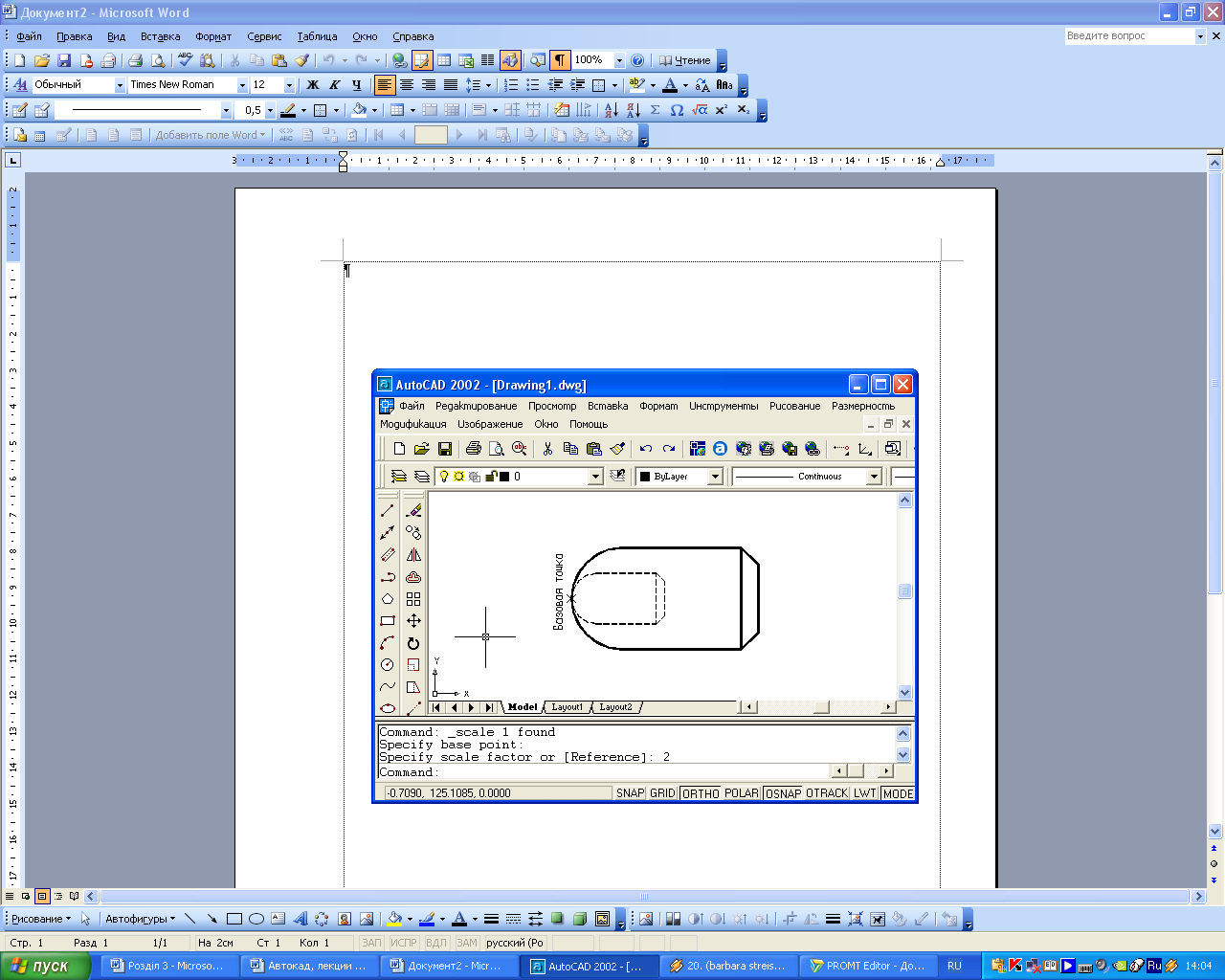The height and width of the screenshot is (980, 1225).
Task: Insert WordArt object
Action: click(x=300, y=919)
